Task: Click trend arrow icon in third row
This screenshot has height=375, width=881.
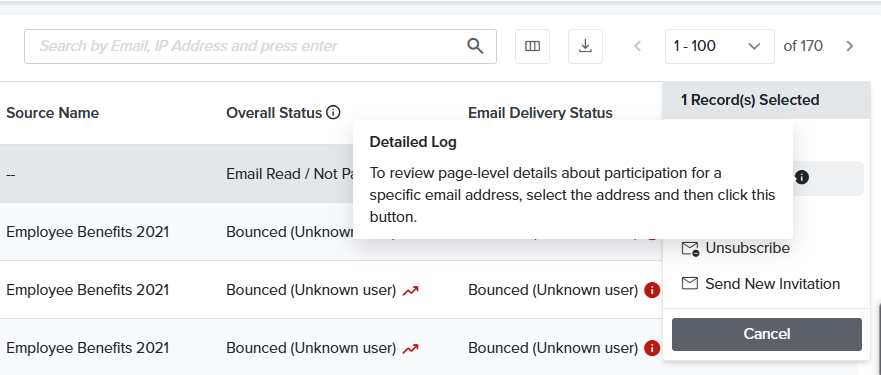Action: [x=410, y=291]
